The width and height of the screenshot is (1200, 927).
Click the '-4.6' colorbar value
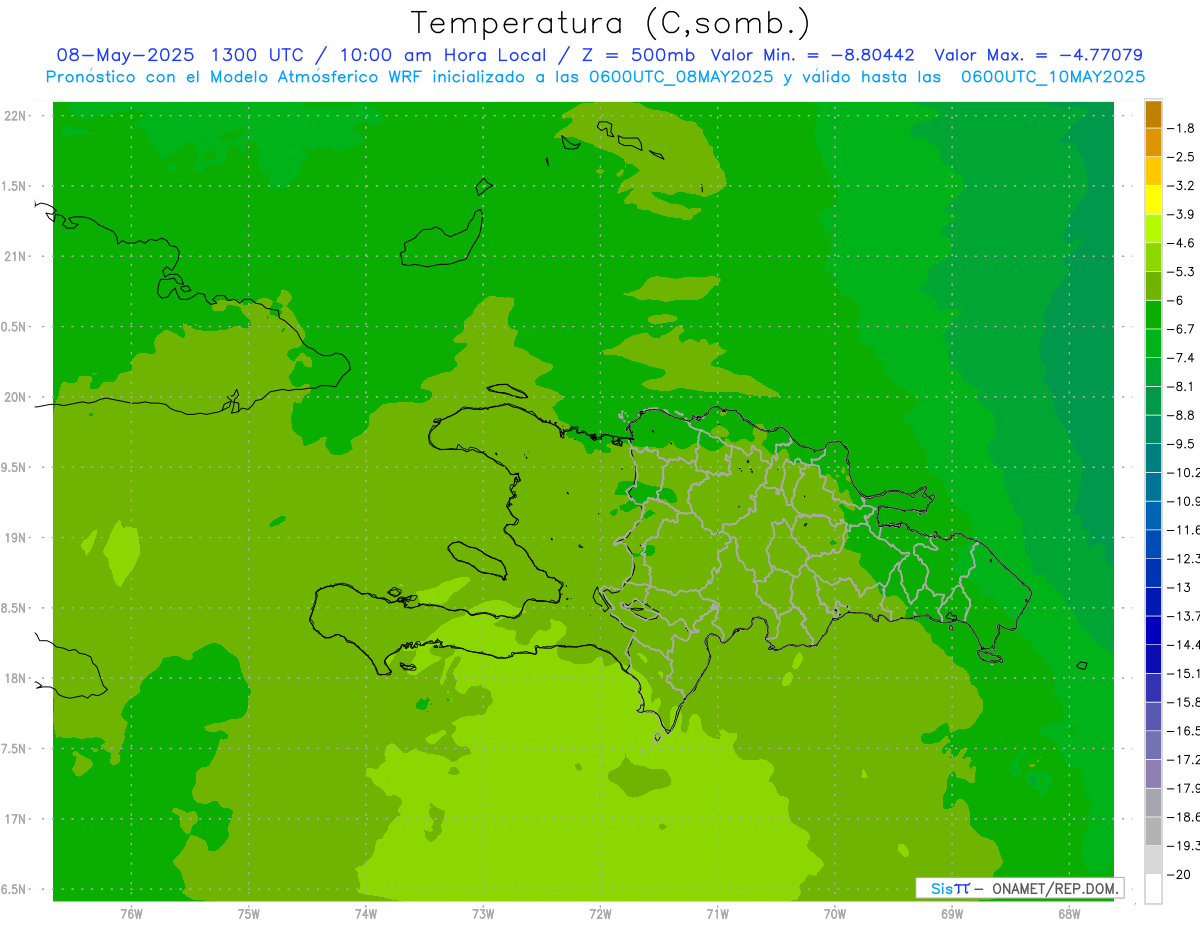tap(1182, 243)
